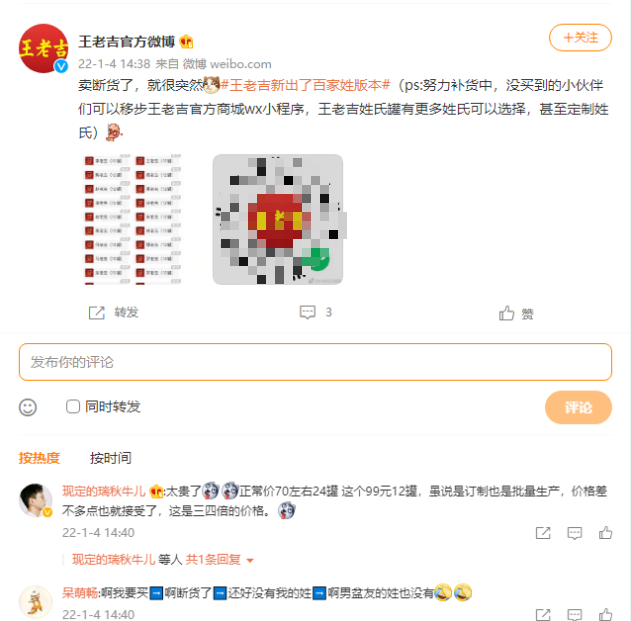631x621 pixels.
Task: Like the first comment with the thumbs-up icon
Action: click(605, 532)
